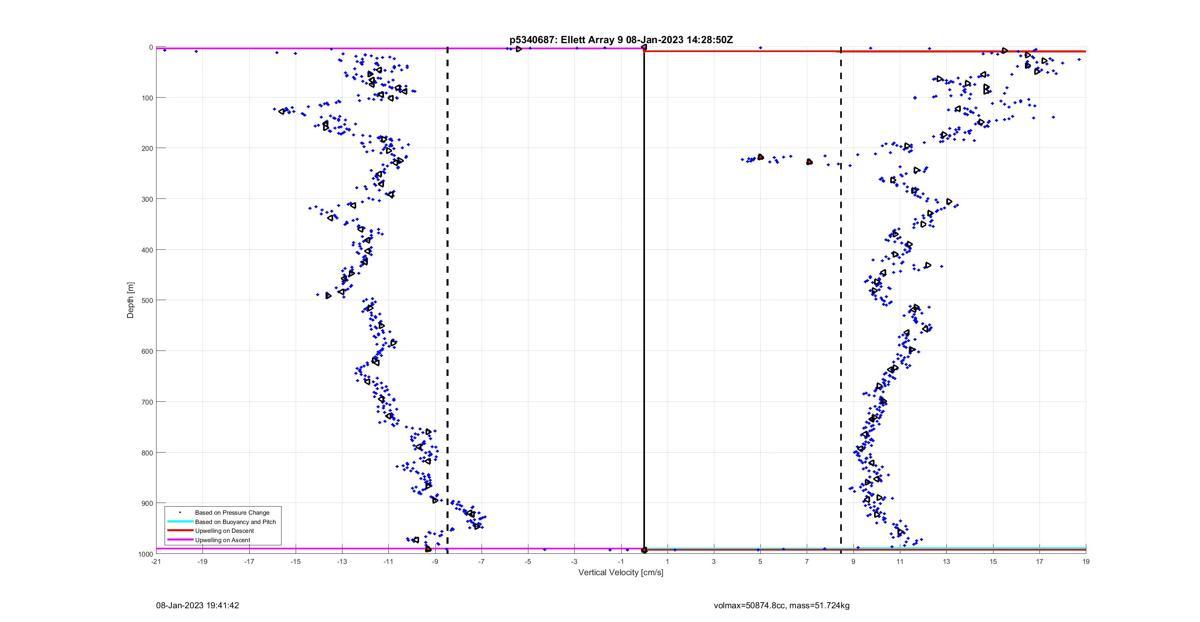Click x-axis tick label '-9'
The width and height of the screenshot is (1200, 622).
point(435,561)
